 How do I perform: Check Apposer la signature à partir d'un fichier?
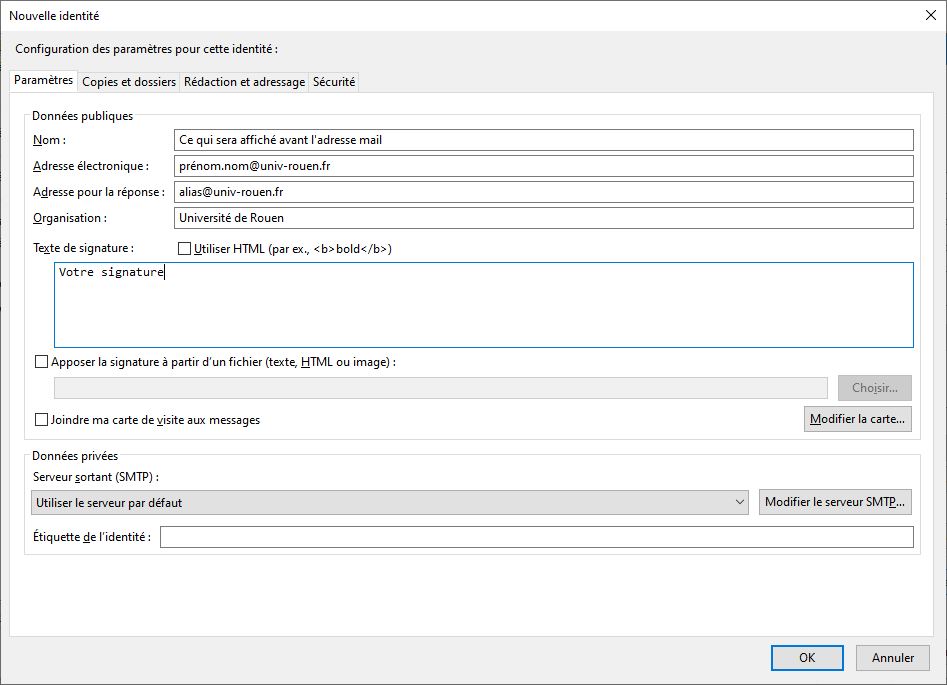[41, 362]
